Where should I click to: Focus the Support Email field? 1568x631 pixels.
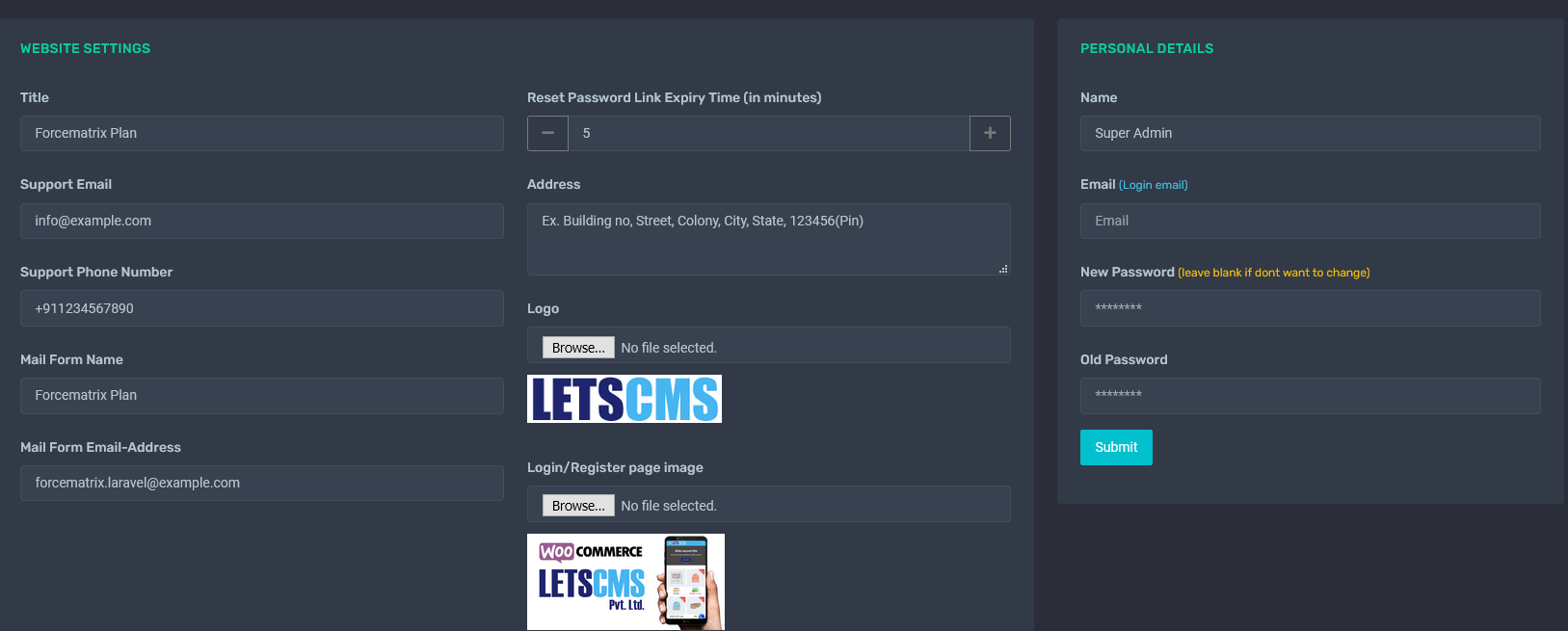pos(261,221)
